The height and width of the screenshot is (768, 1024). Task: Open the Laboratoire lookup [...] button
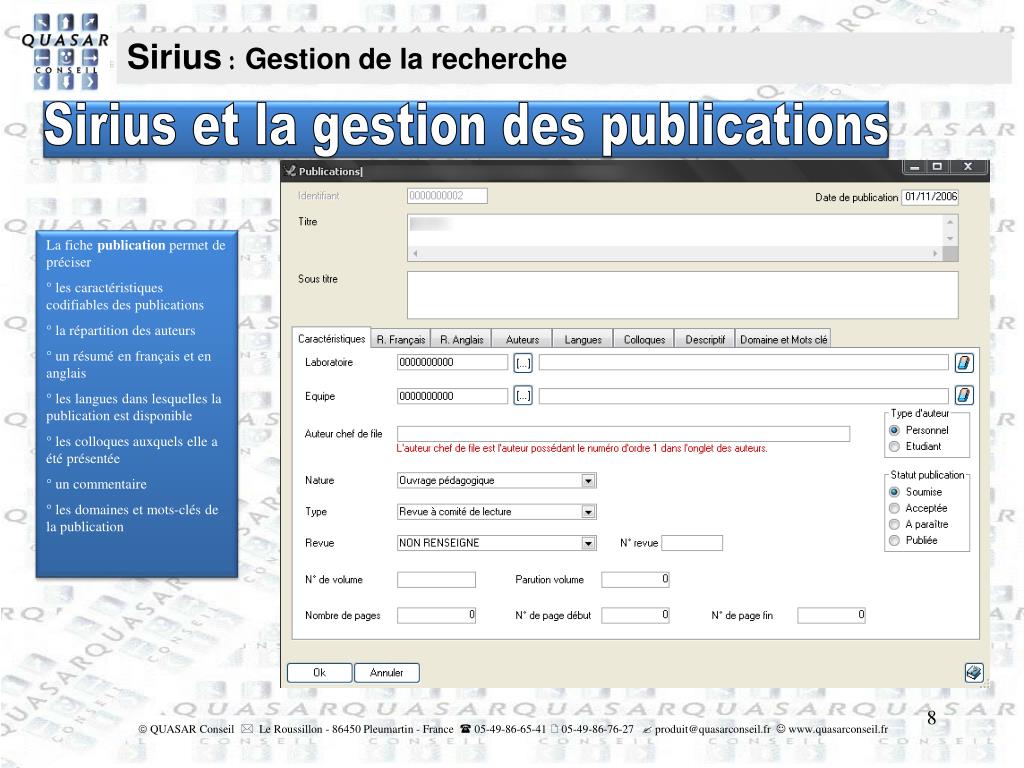[x=522, y=363]
